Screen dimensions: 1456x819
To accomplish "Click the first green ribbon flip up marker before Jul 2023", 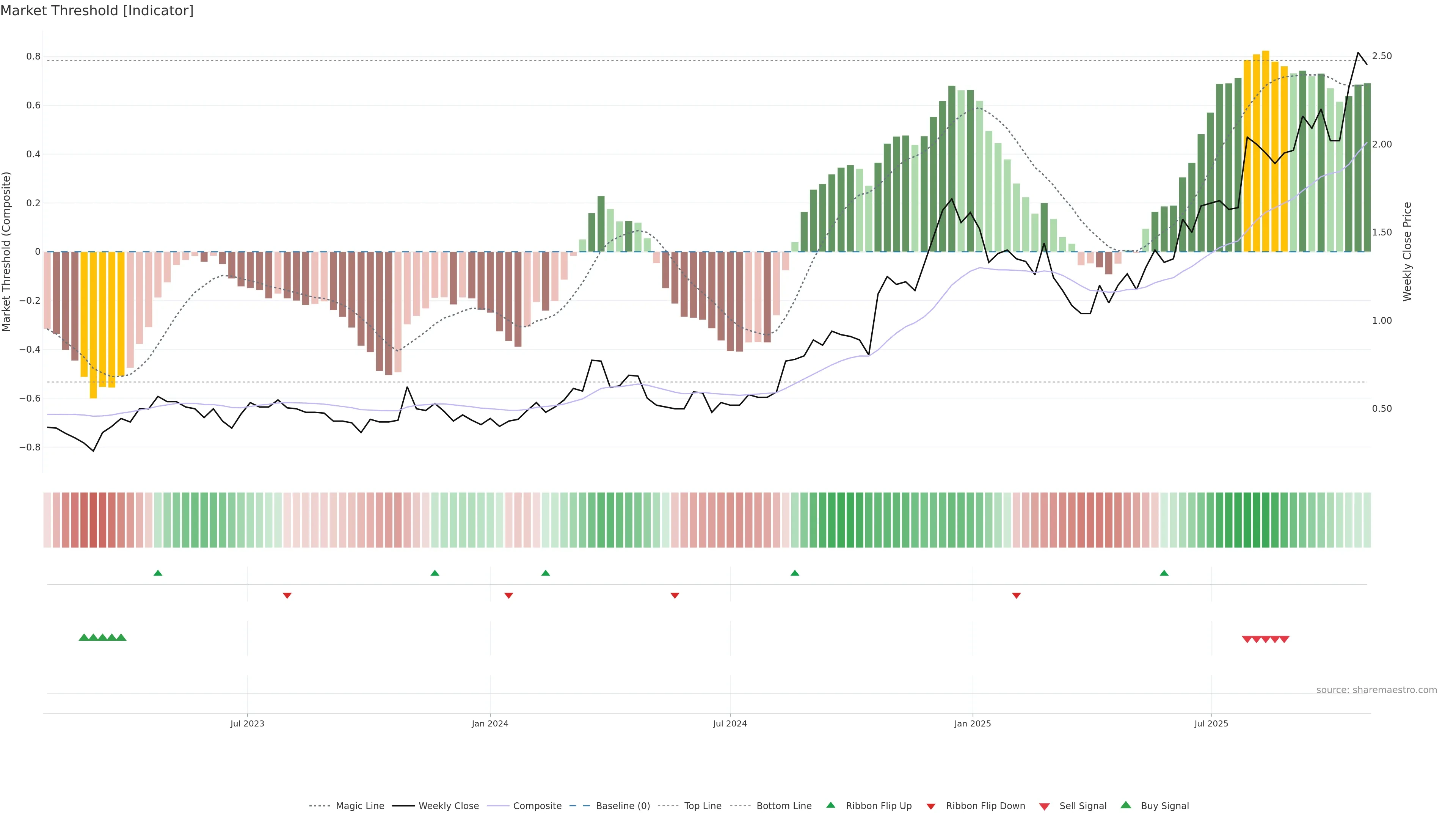I will (x=158, y=573).
